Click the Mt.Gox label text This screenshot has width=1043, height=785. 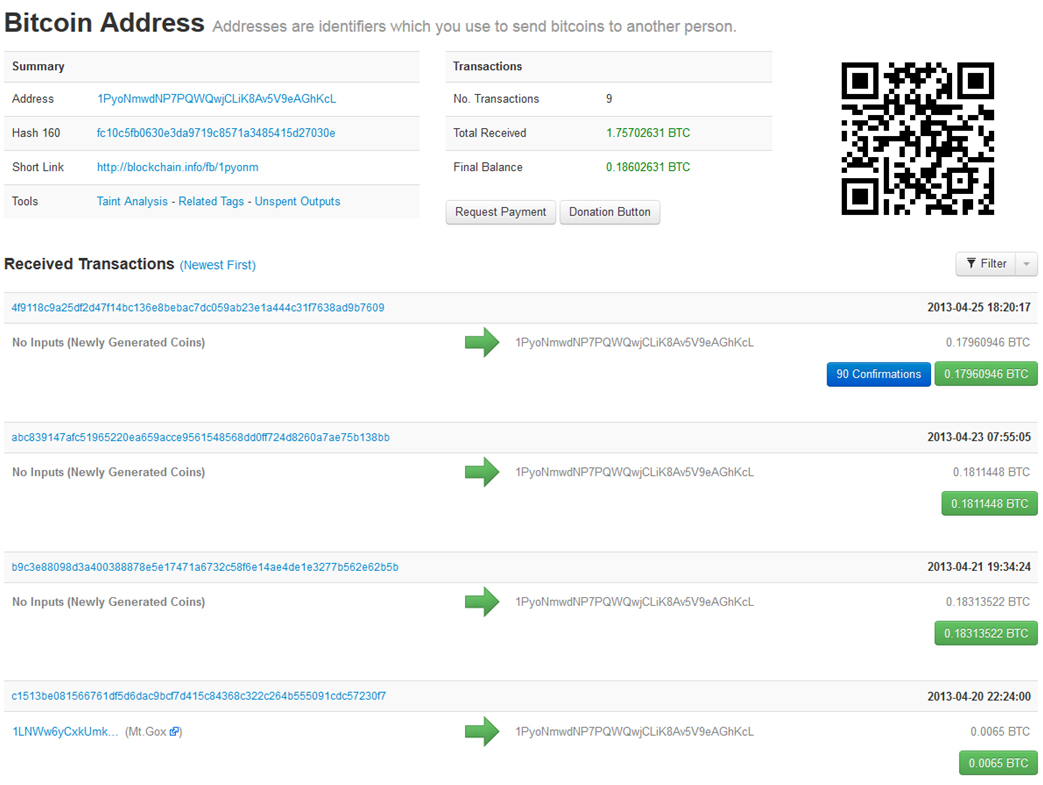[x=147, y=732]
